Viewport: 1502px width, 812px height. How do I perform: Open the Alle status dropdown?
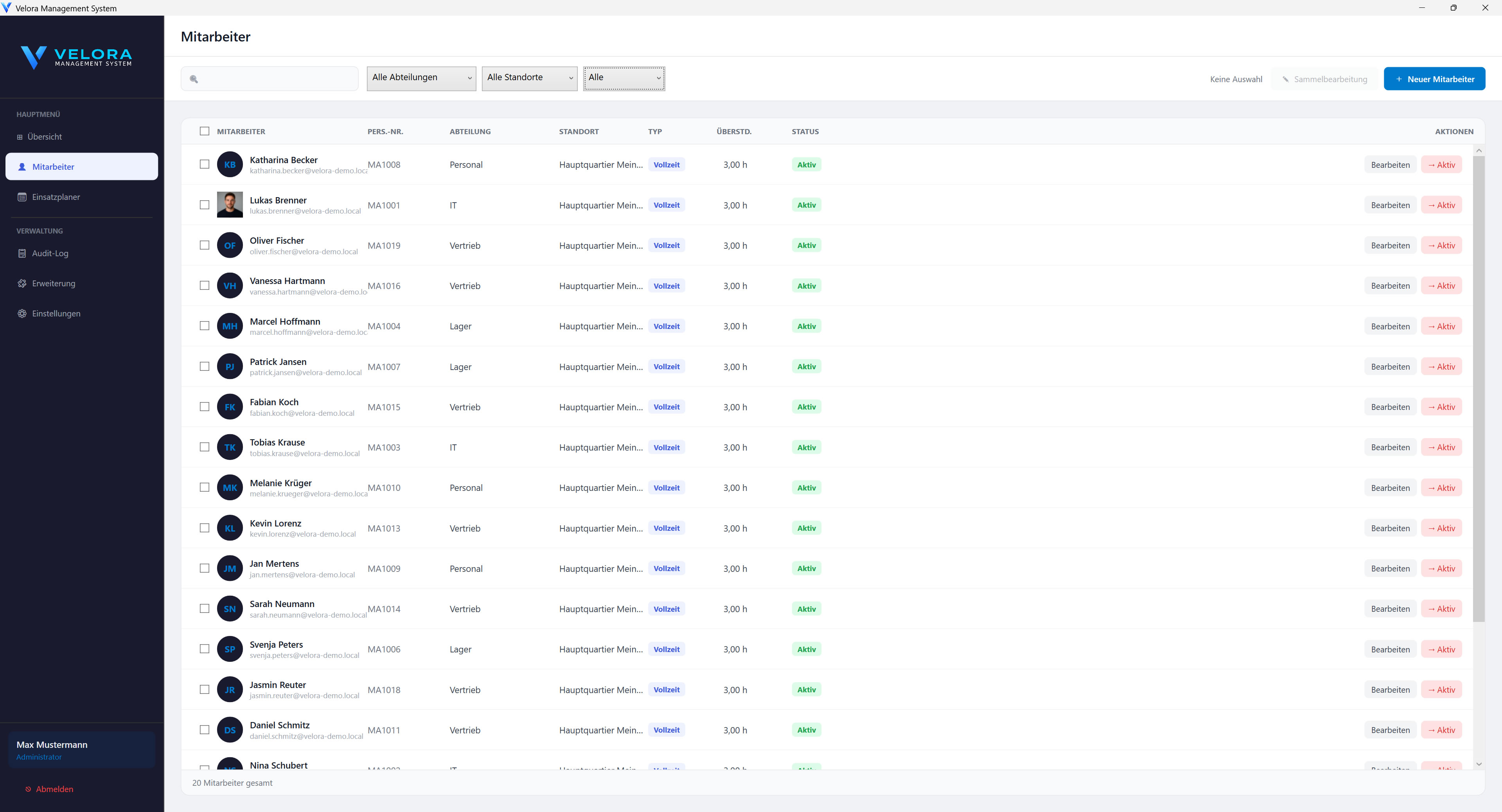tap(623, 78)
